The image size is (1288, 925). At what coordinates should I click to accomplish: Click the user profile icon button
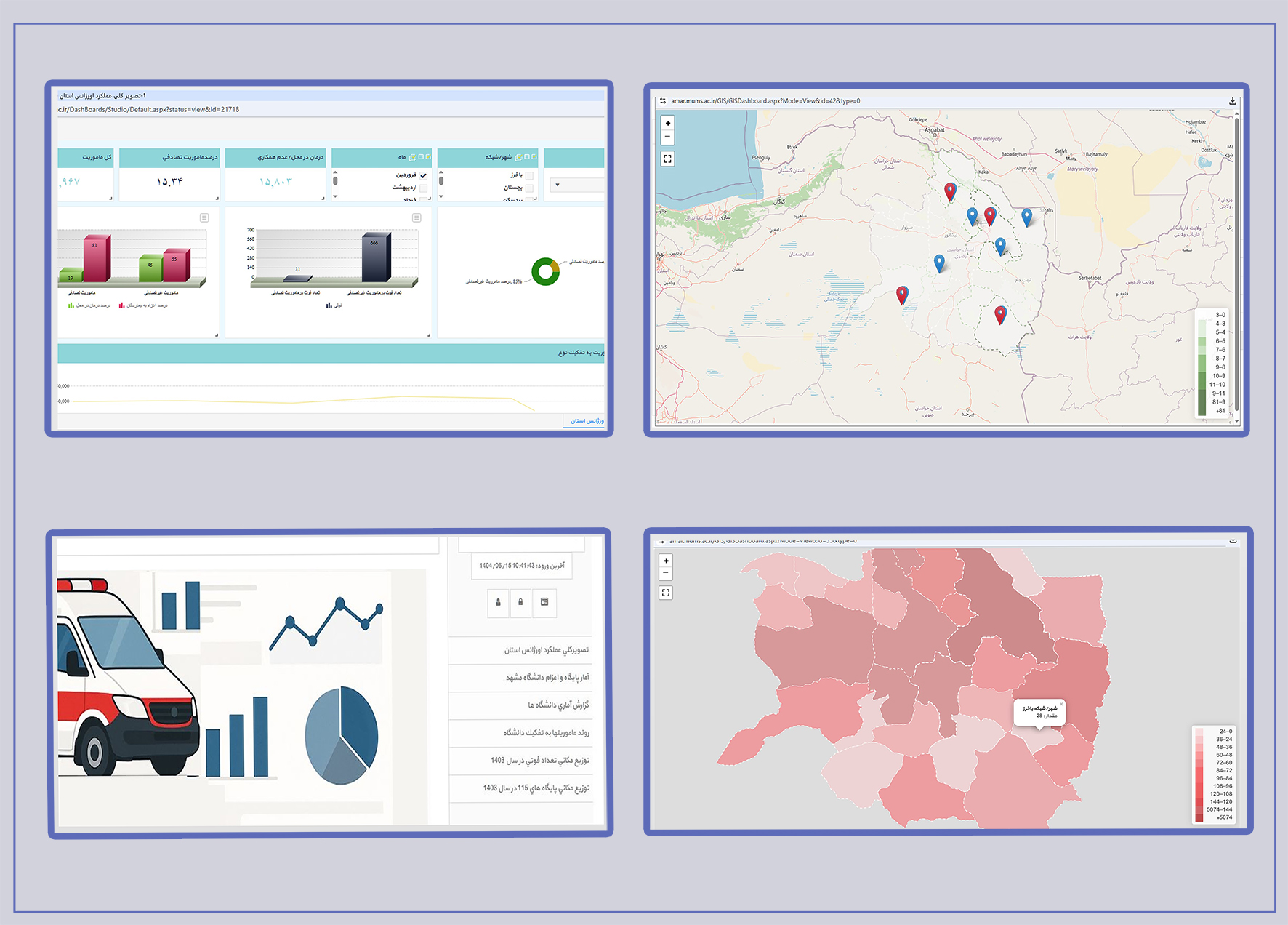pyautogui.click(x=498, y=602)
